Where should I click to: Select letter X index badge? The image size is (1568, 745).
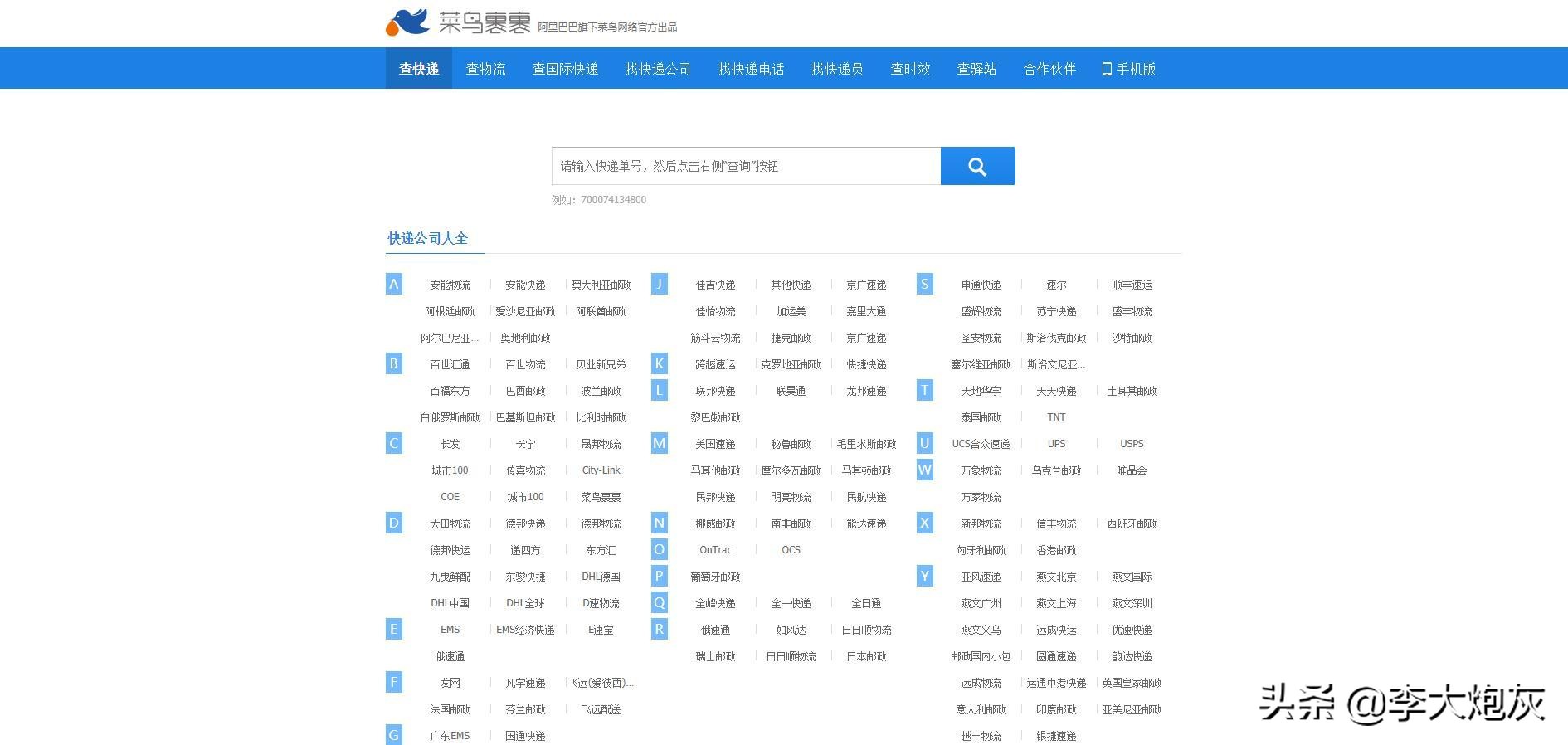925,523
